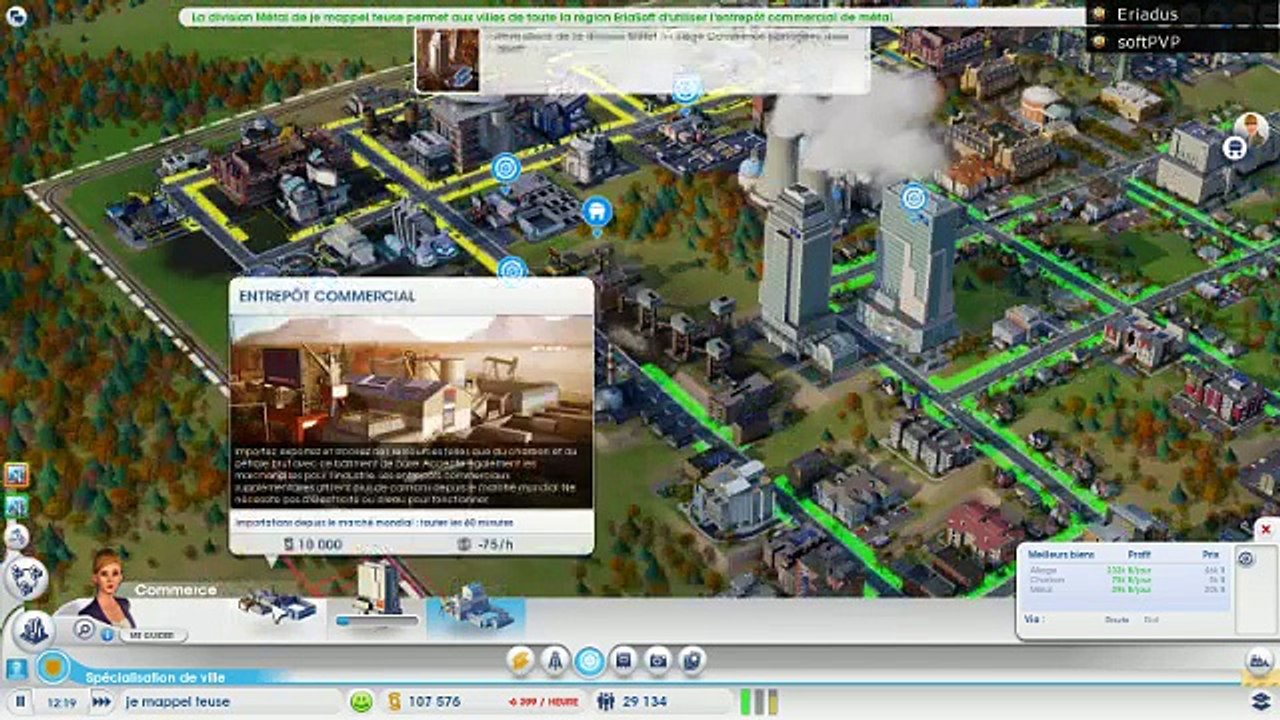1280x720 pixels.
Task: Open the blue info icon next to ME GUIDER
Action: 107,634
